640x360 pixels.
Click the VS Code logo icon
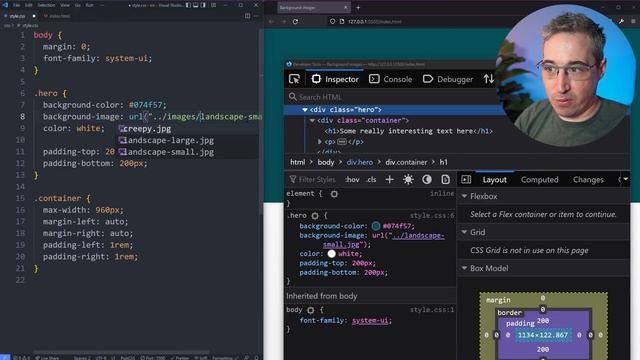5,5
